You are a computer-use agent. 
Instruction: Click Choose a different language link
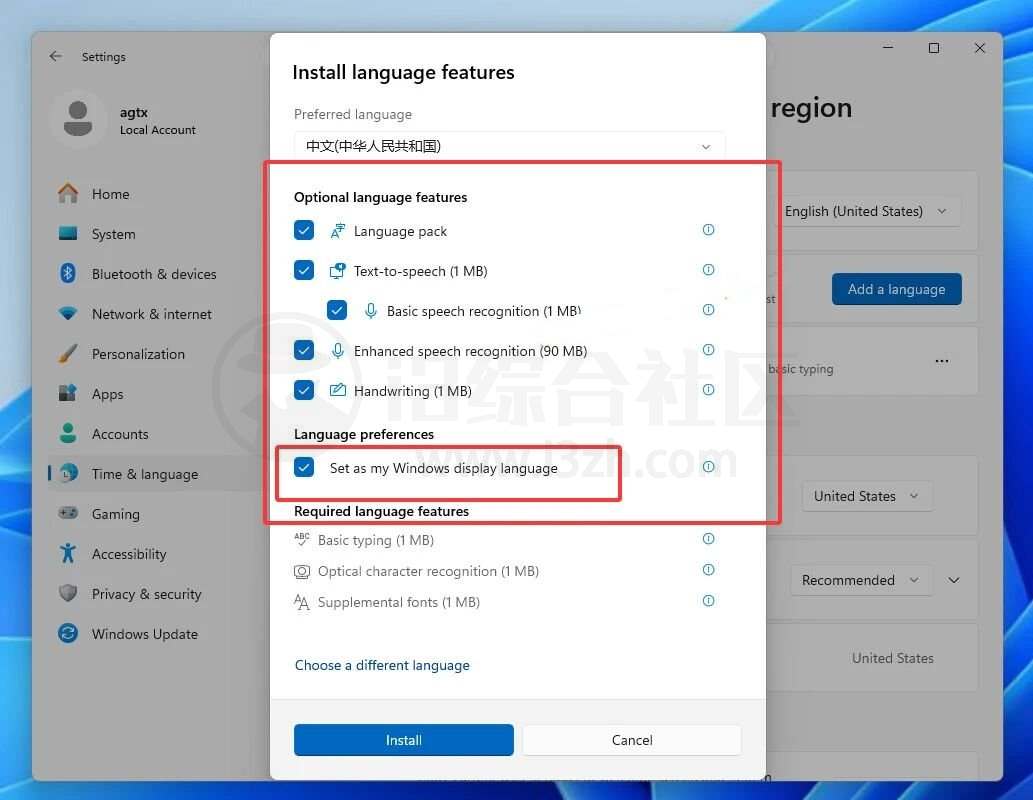[x=382, y=665]
